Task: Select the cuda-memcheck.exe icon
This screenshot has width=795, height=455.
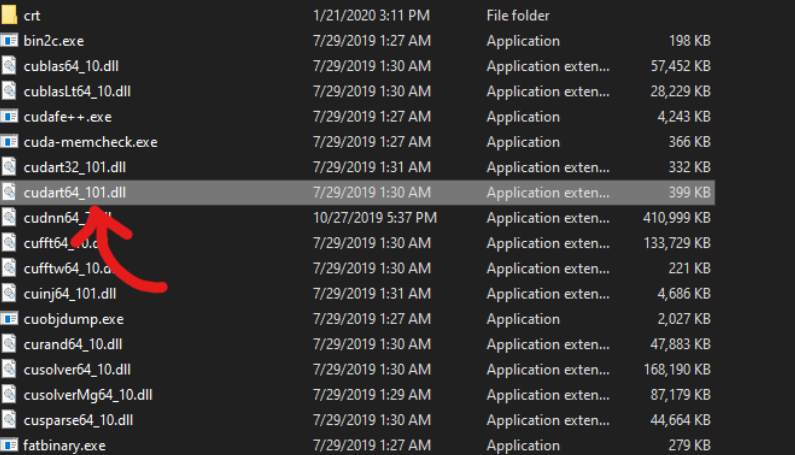Action: (x=9, y=142)
